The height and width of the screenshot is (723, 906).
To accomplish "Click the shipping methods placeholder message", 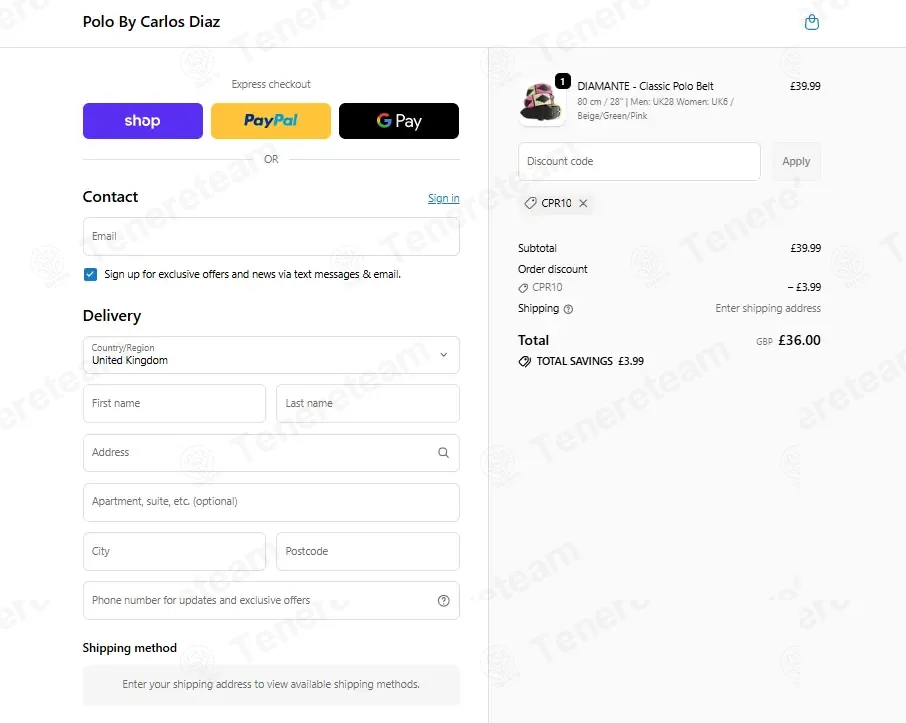I will tap(271, 684).
